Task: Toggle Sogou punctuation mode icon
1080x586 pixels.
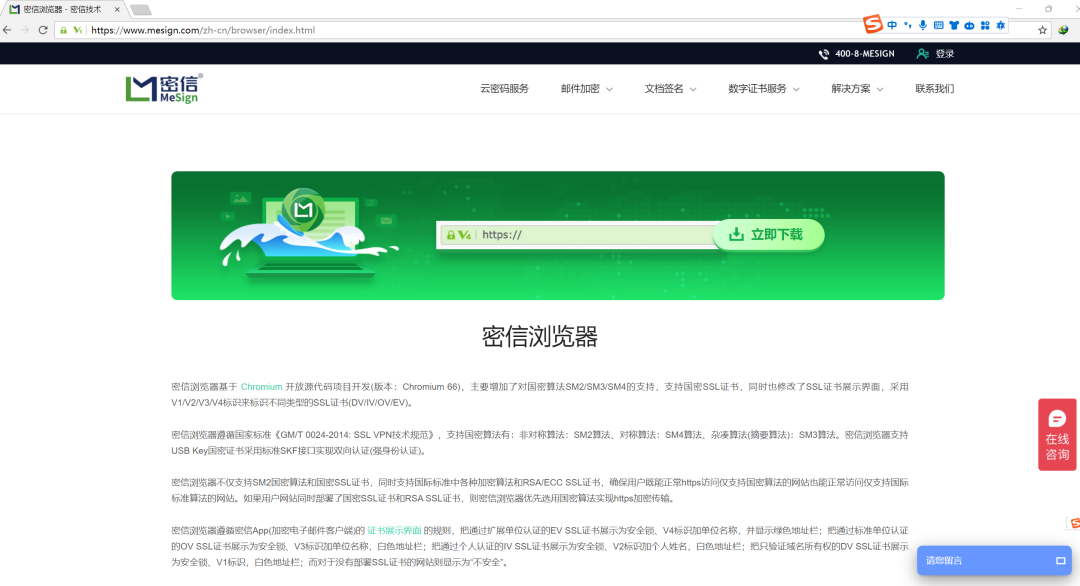Action: 908,25
